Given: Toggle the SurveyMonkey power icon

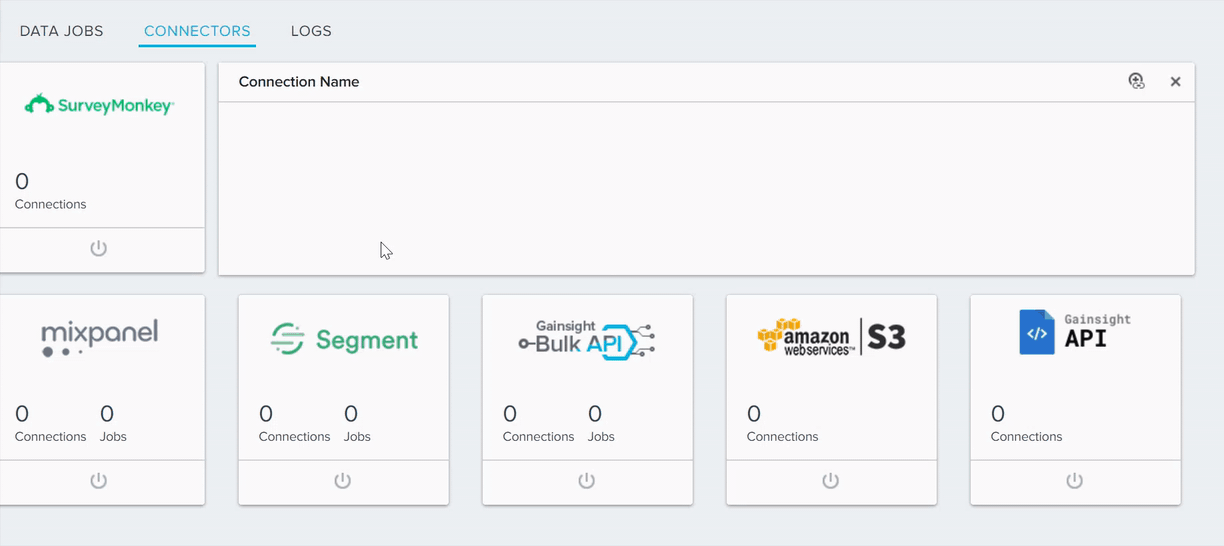Looking at the screenshot, I should [98, 248].
